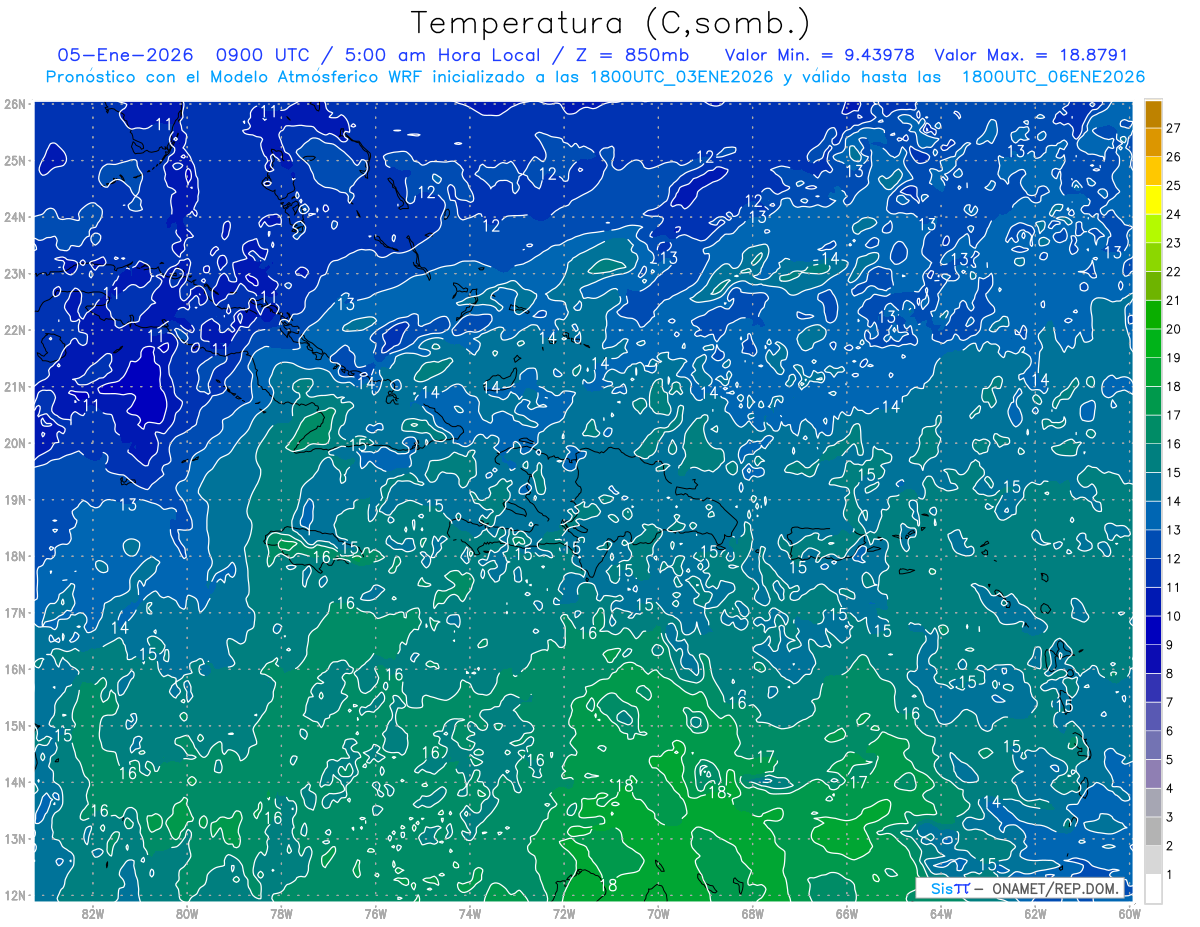Image resolution: width=1200 pixels, height=927 pixels.
Task: Click the '25N' latitude axis label
Action: pos(15,160)
